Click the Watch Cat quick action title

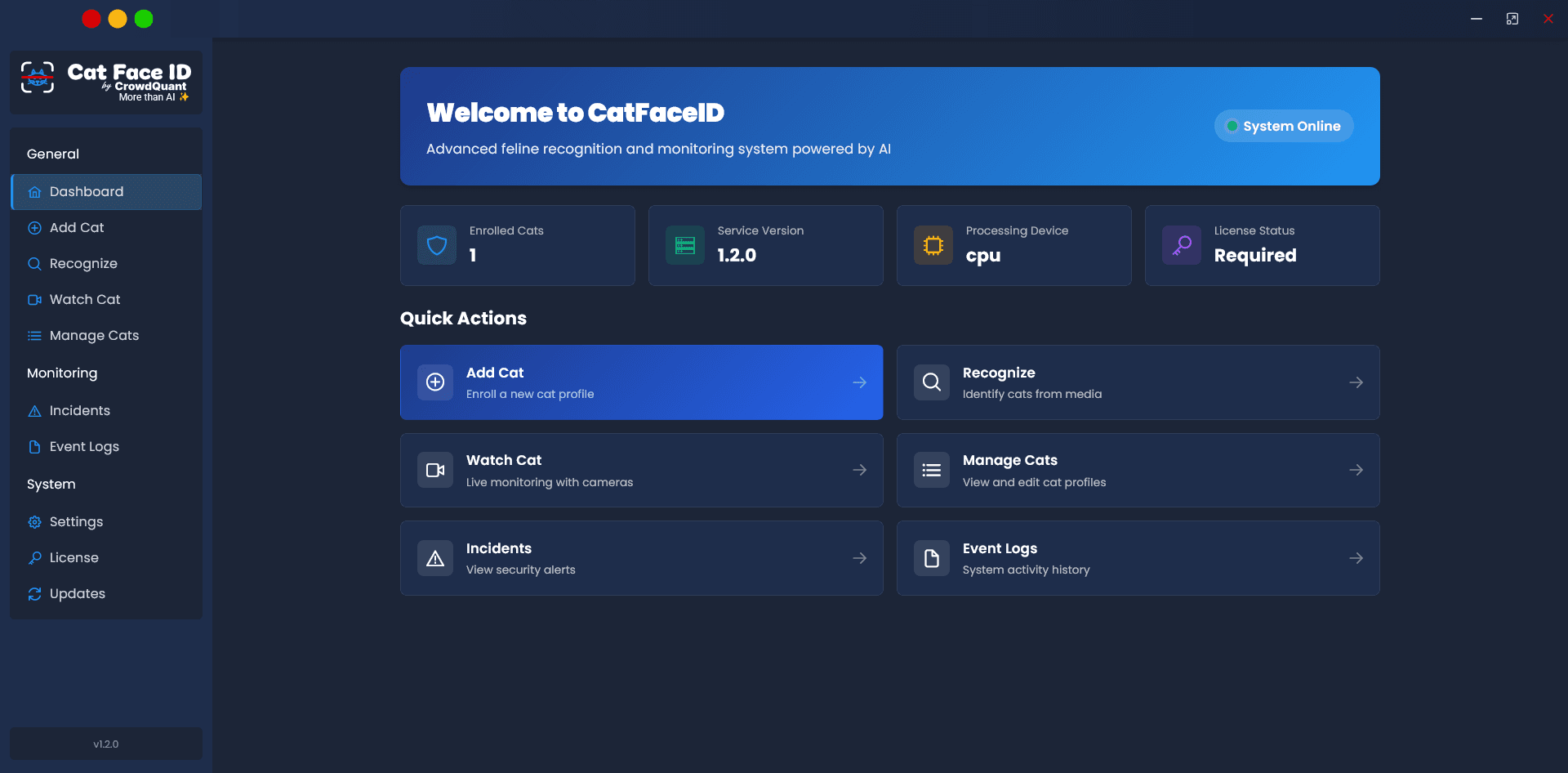click(x=504, y=461)
